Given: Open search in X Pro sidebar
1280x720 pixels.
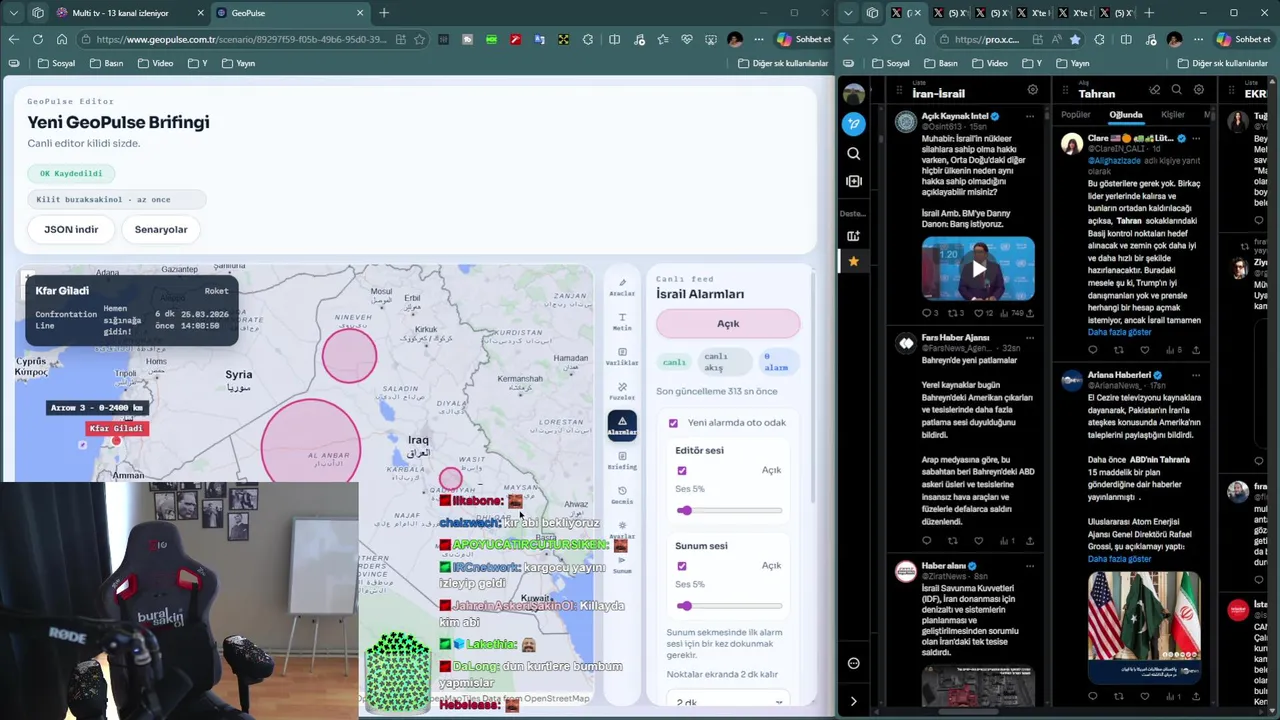Looking at the screenshot, I should (x=853, y=154).
